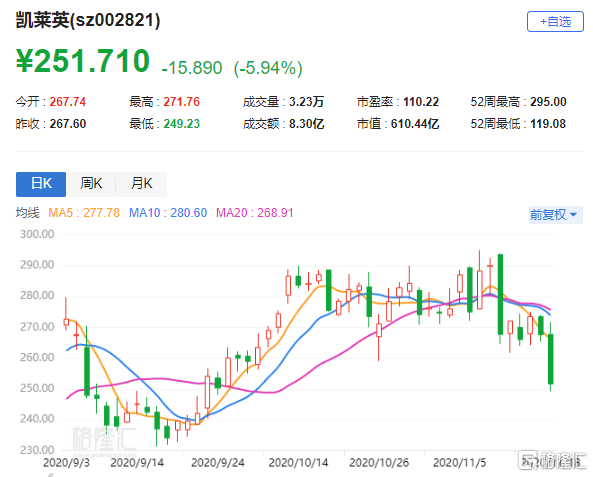Click the current price ¥251.710
The width and height of the screenshot is (593, 477).
click(x=83, y=61)
